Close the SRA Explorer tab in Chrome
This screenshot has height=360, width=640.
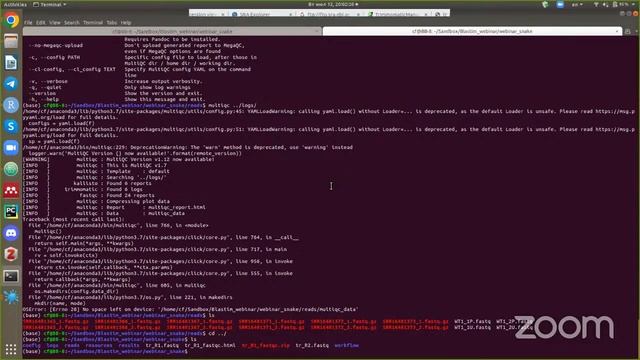click(x=290, y=14)
